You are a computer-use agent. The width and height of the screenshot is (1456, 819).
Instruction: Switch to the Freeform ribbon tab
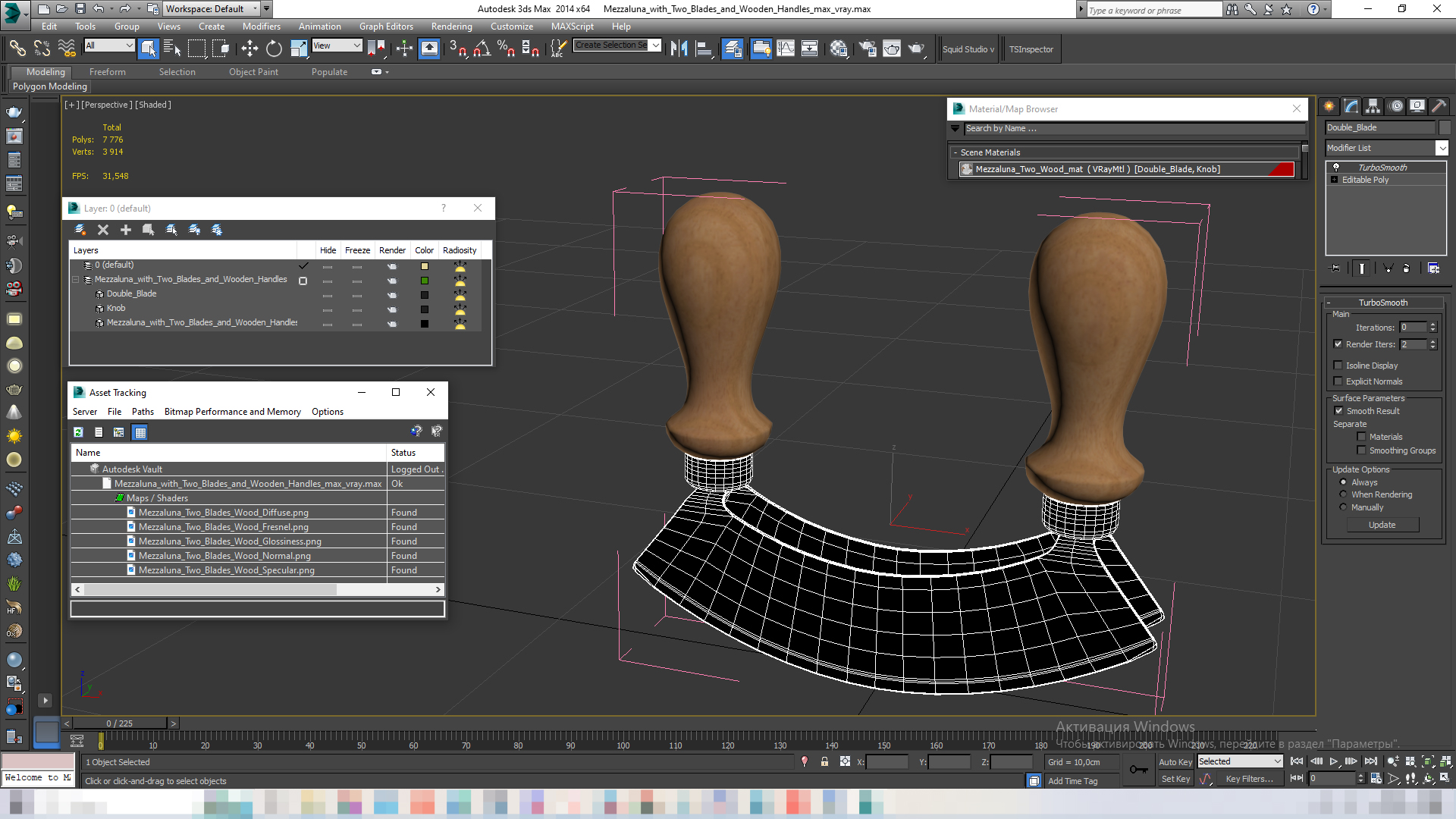[x=107, y=72]
